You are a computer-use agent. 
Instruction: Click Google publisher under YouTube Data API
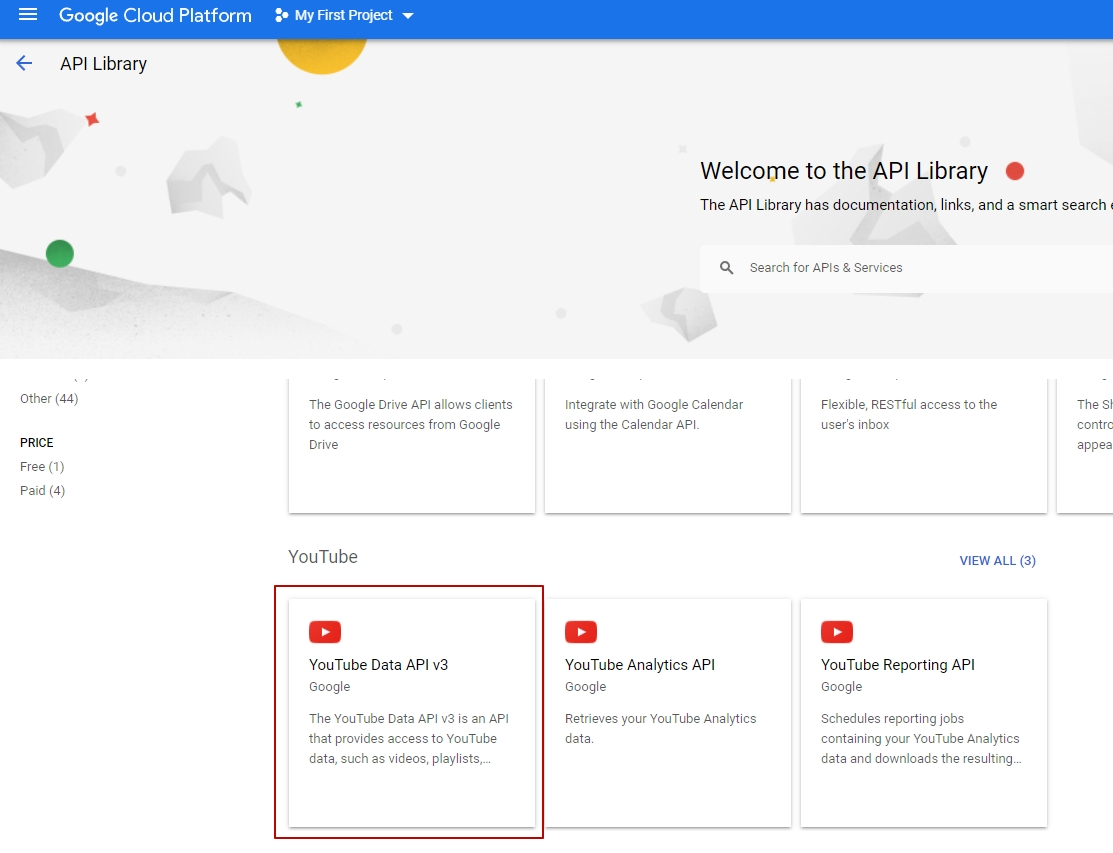click(329, 687)
